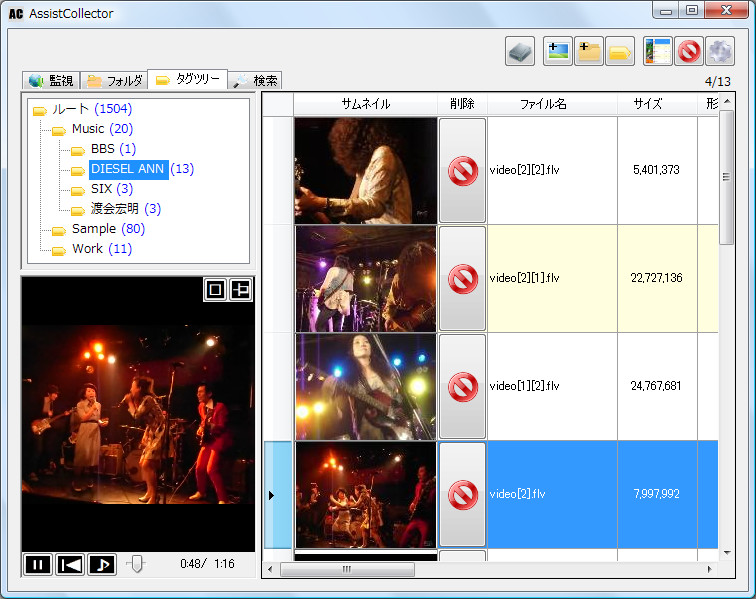Click size value 5,401,373

(x=656, y=170)
